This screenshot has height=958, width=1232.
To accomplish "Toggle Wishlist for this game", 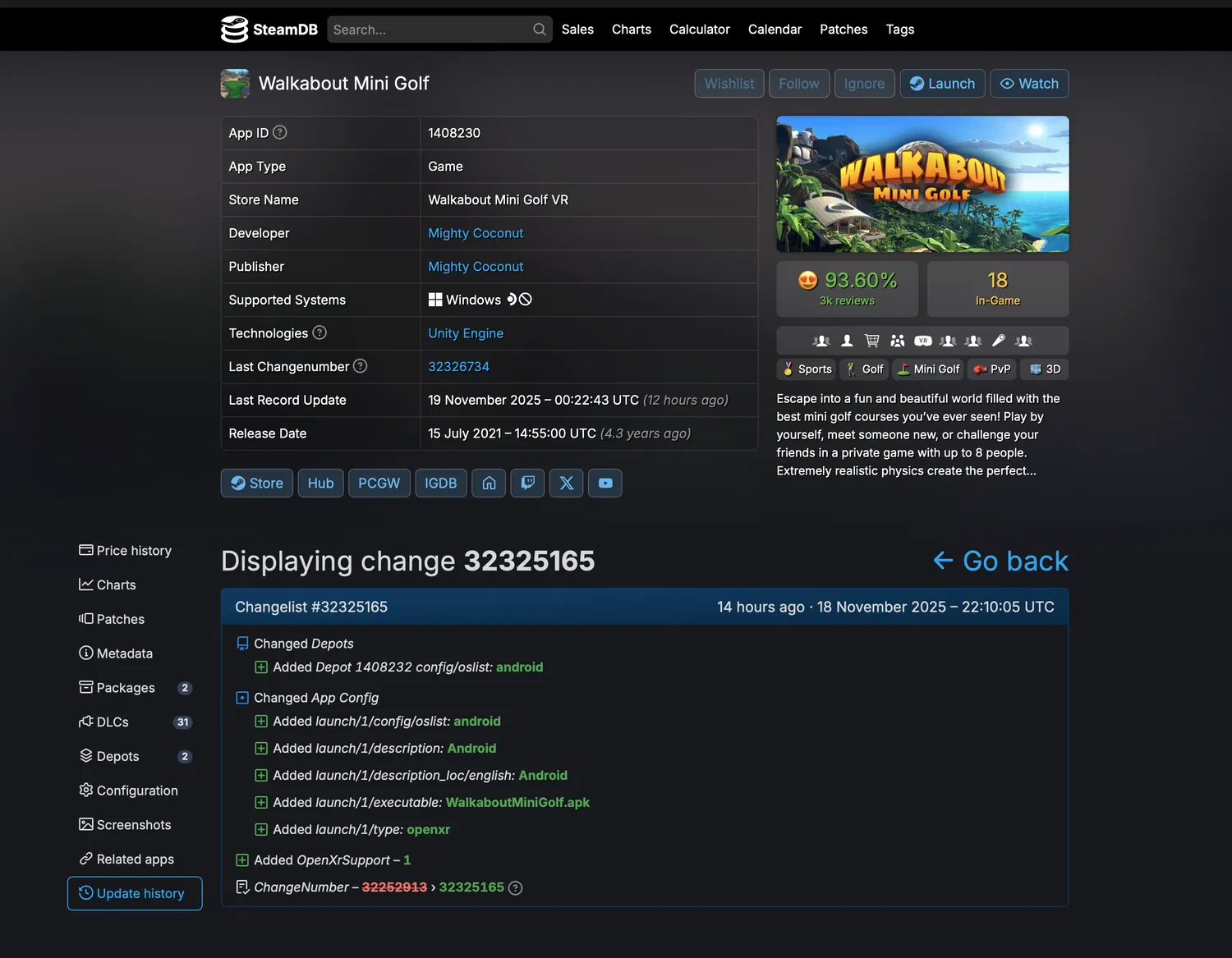I will click(729, 84).
